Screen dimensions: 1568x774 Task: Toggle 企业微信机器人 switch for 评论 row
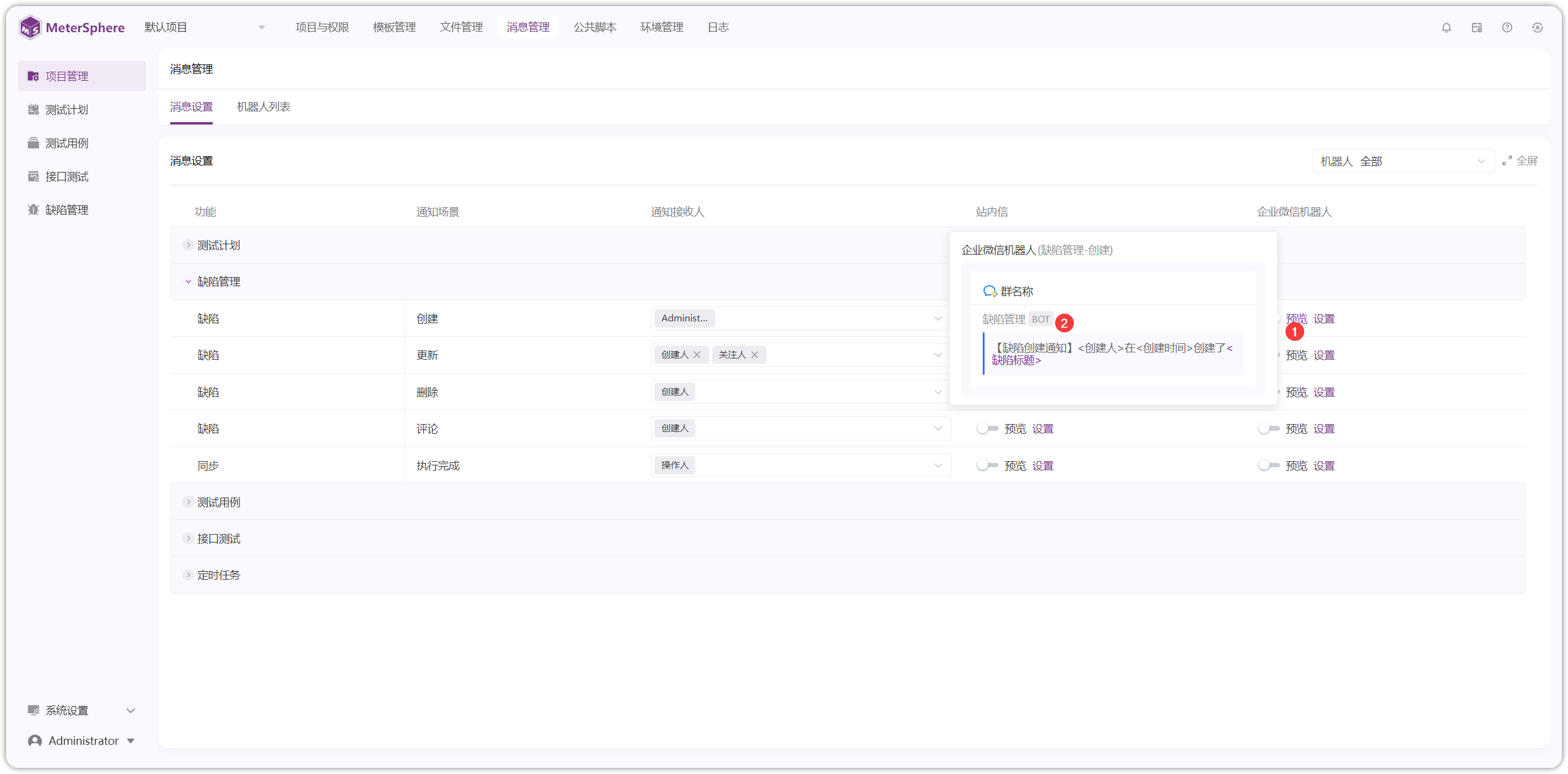tap(1268, 428)
